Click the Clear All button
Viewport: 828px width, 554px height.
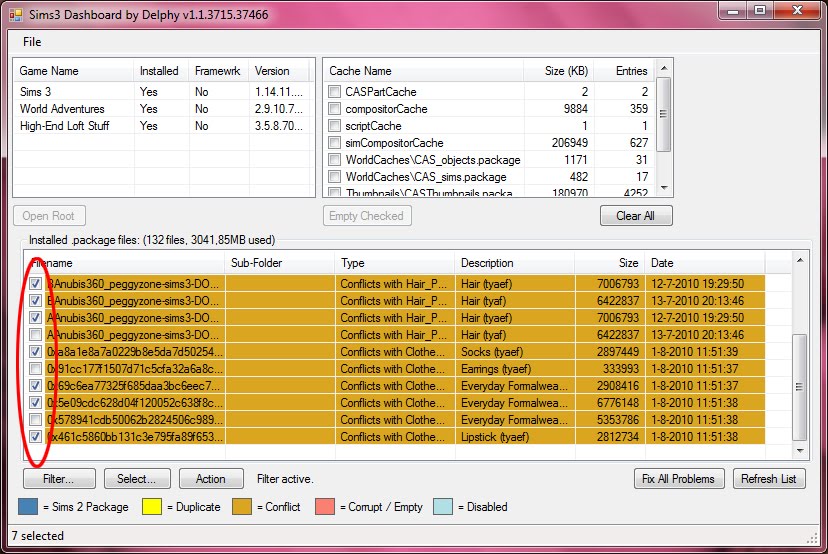pyautogui.click(x=636, y=215)
